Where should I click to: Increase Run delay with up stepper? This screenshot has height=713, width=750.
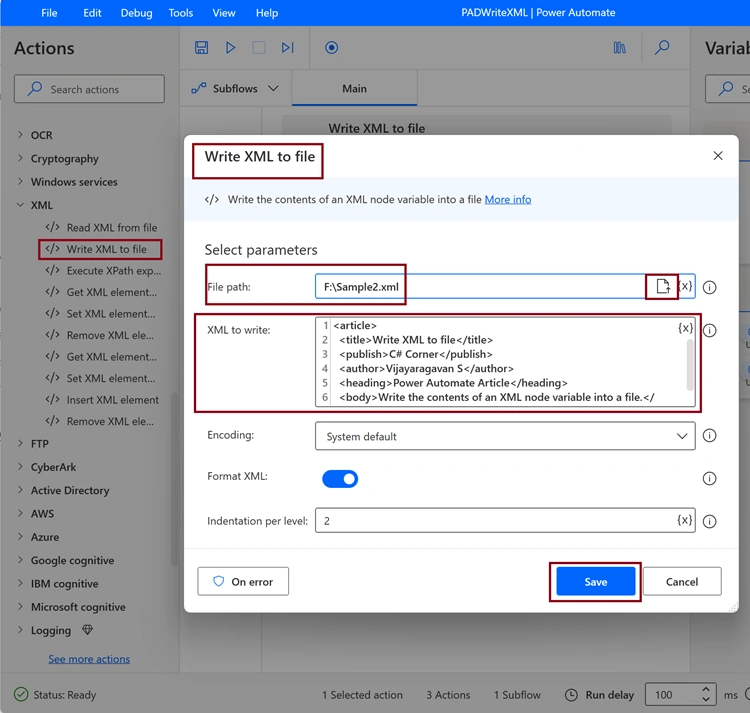(706, 690)
